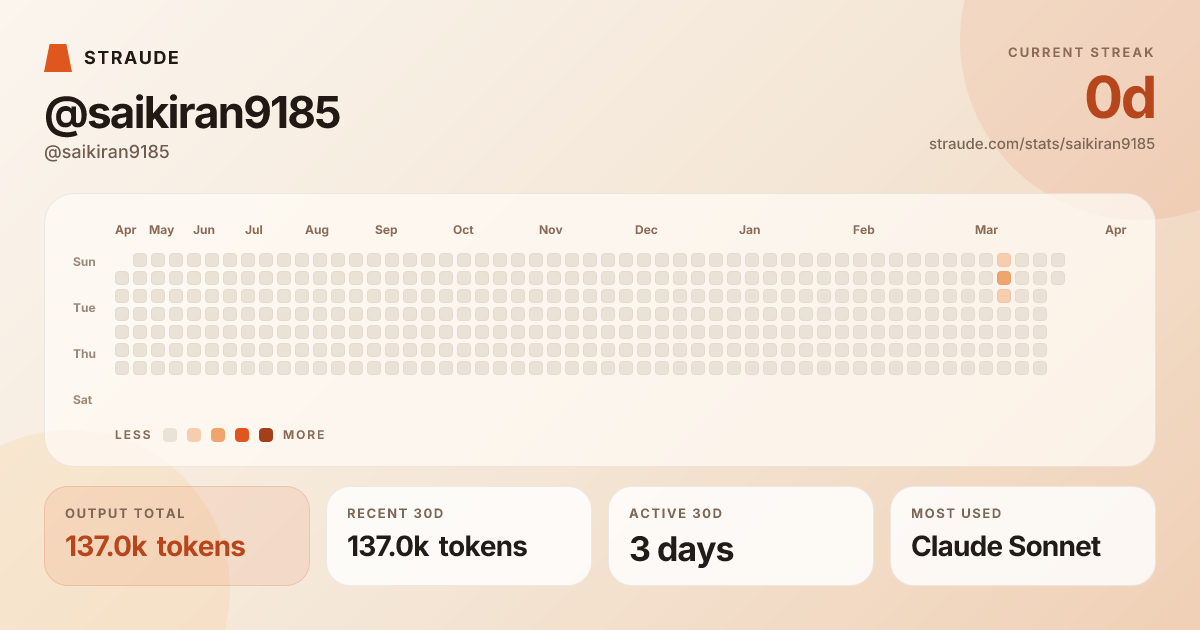Select the pale peach second legend swatch
Viewport: 1200px width, 630px height.
pos(194,435)
